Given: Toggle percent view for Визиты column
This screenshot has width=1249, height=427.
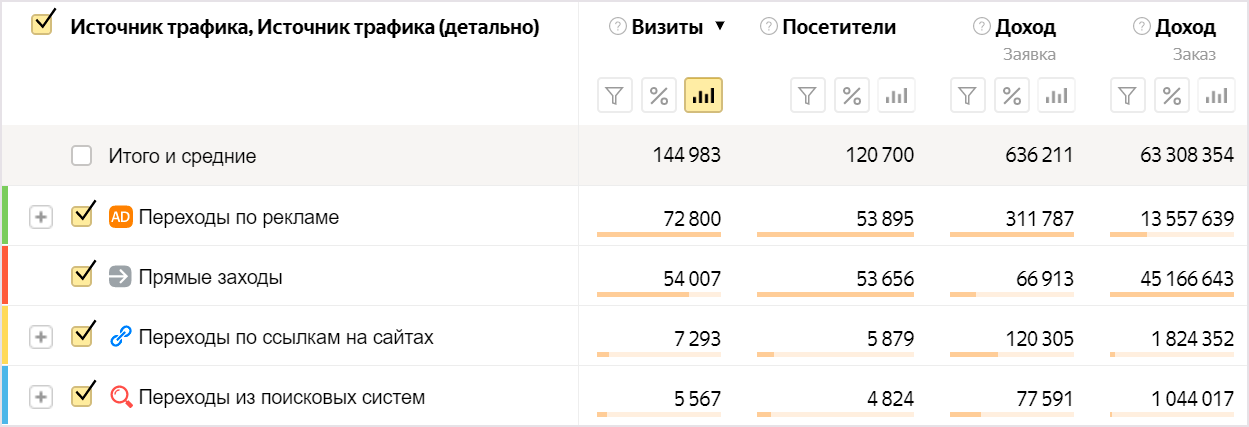Looking at the screenshot, I should coord(659,96).
